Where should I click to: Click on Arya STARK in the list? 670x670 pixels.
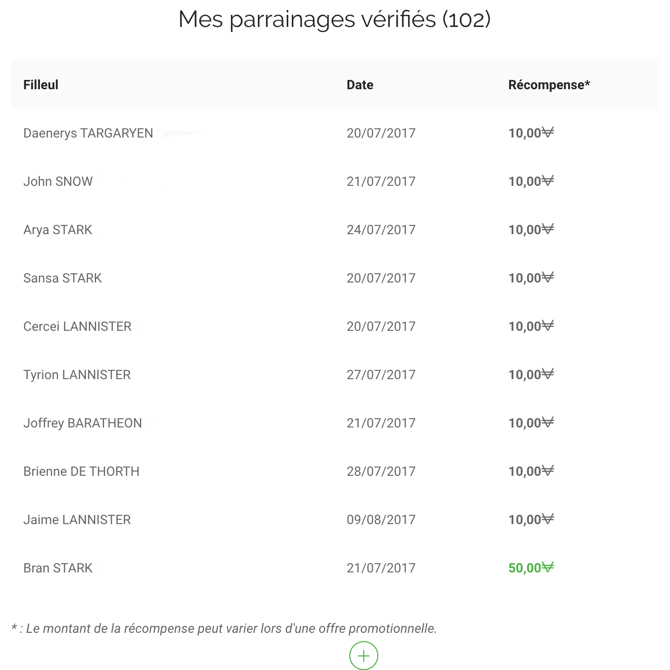pyautogui.click(x=58, y=230)
